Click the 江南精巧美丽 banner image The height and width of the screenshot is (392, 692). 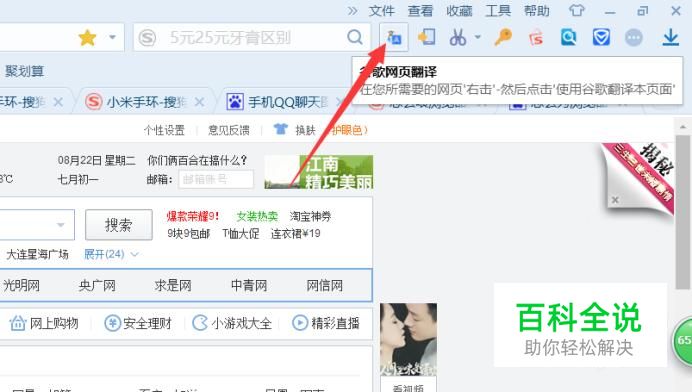click(x=319, y=172)
